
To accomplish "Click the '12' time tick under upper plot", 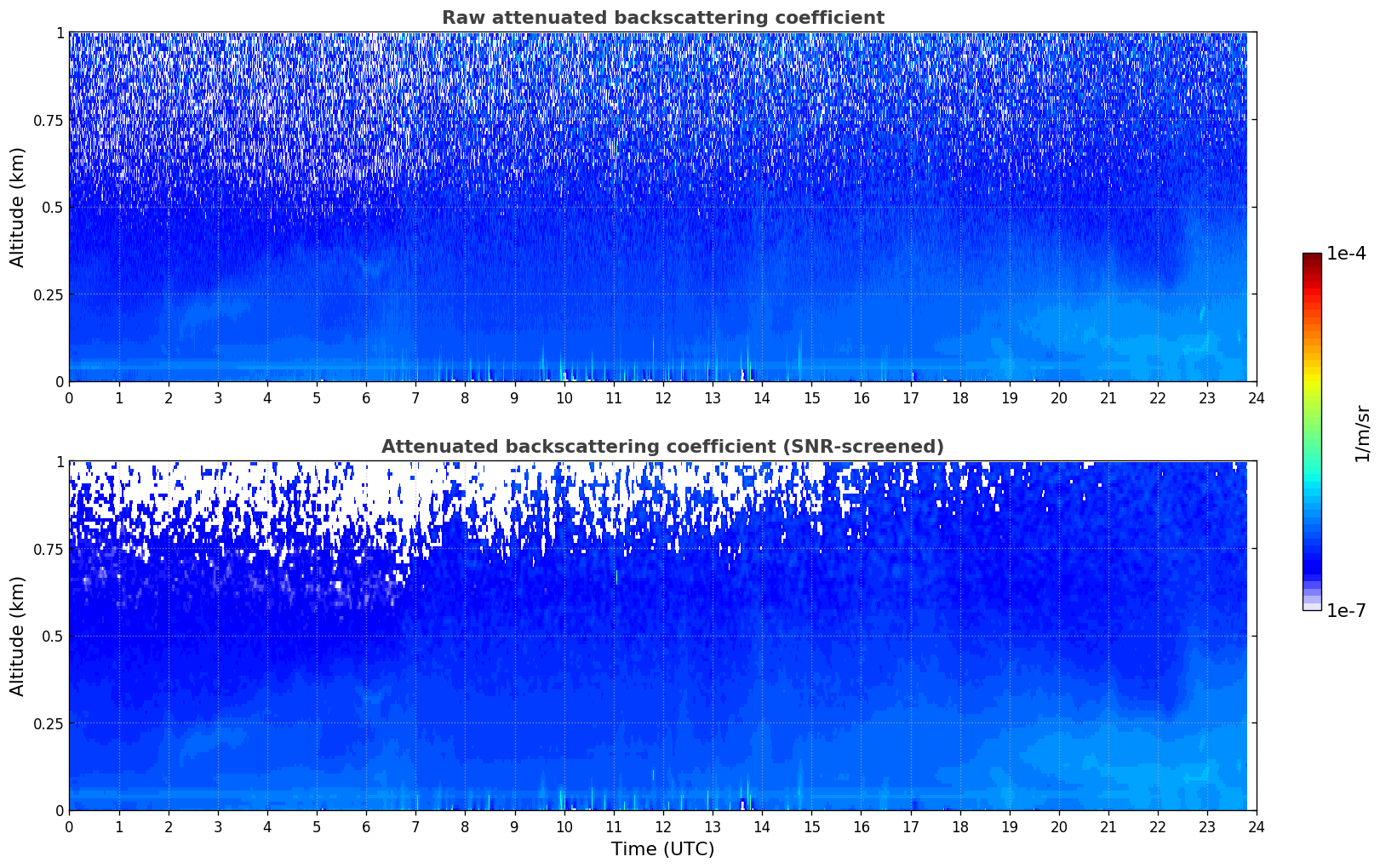I will [662, 397].
